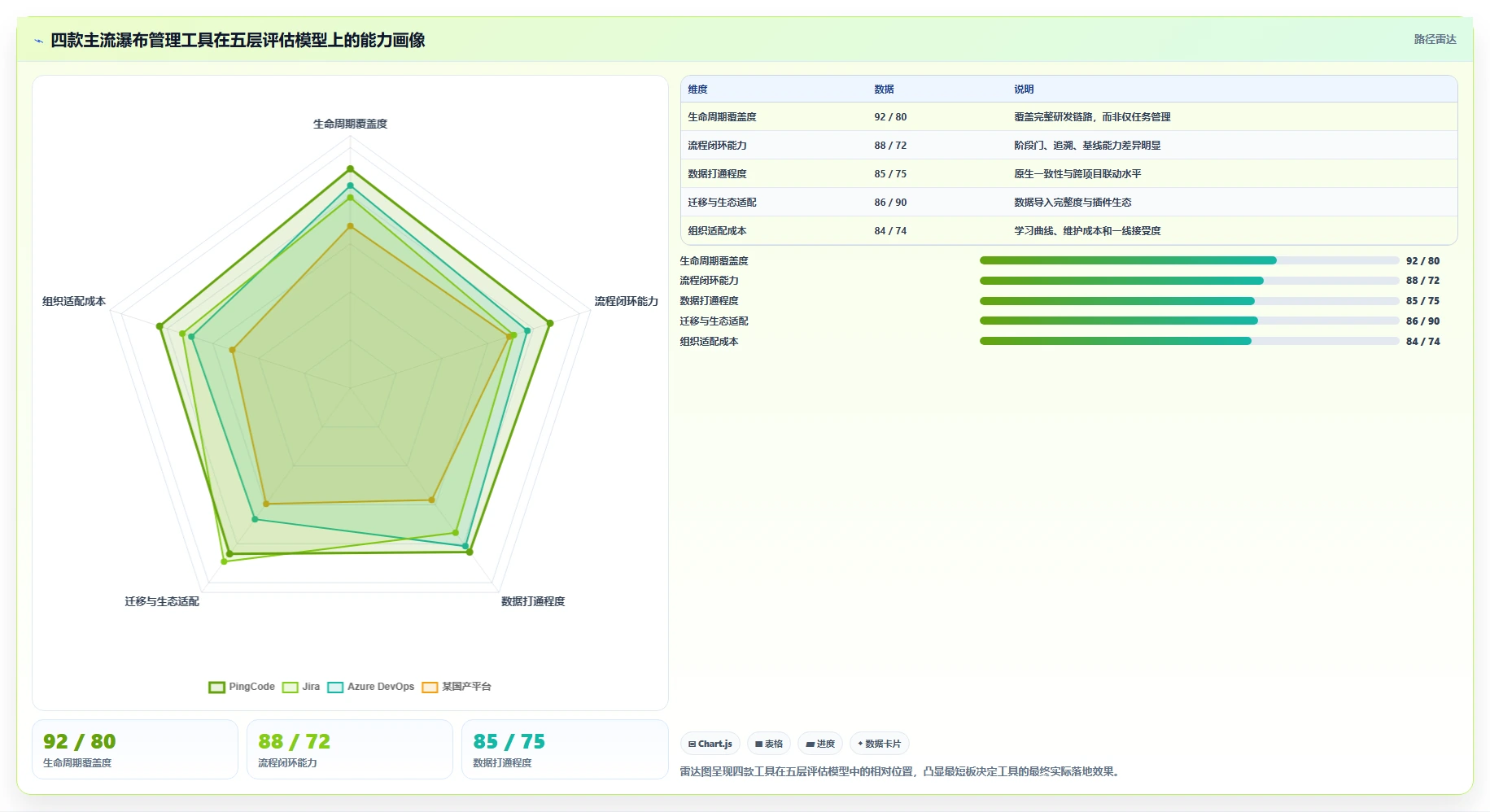Select table row 迁移与生态适配
The width and height of the screenshot is (1490, 812).
(x=1068, y=203)
